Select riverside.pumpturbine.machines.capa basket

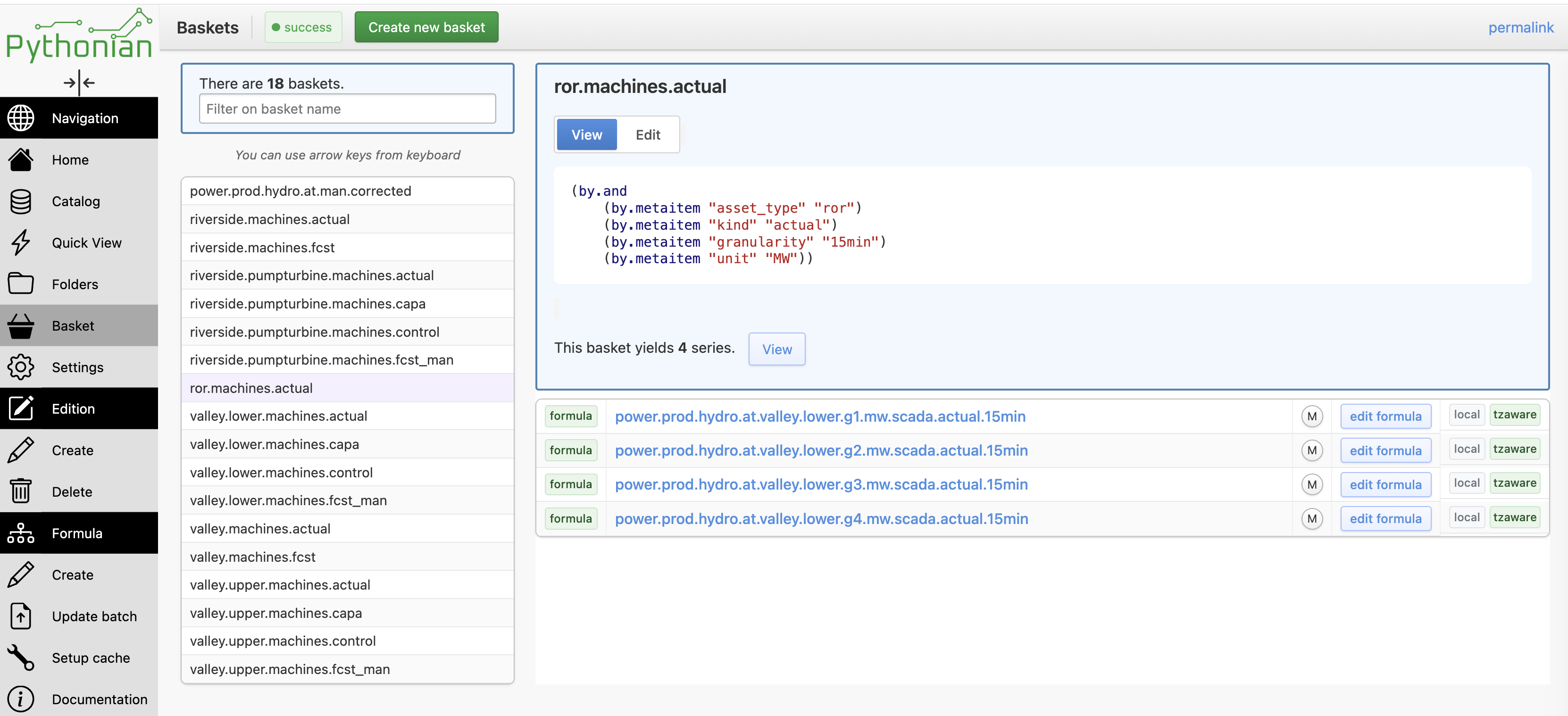(347, 303)
